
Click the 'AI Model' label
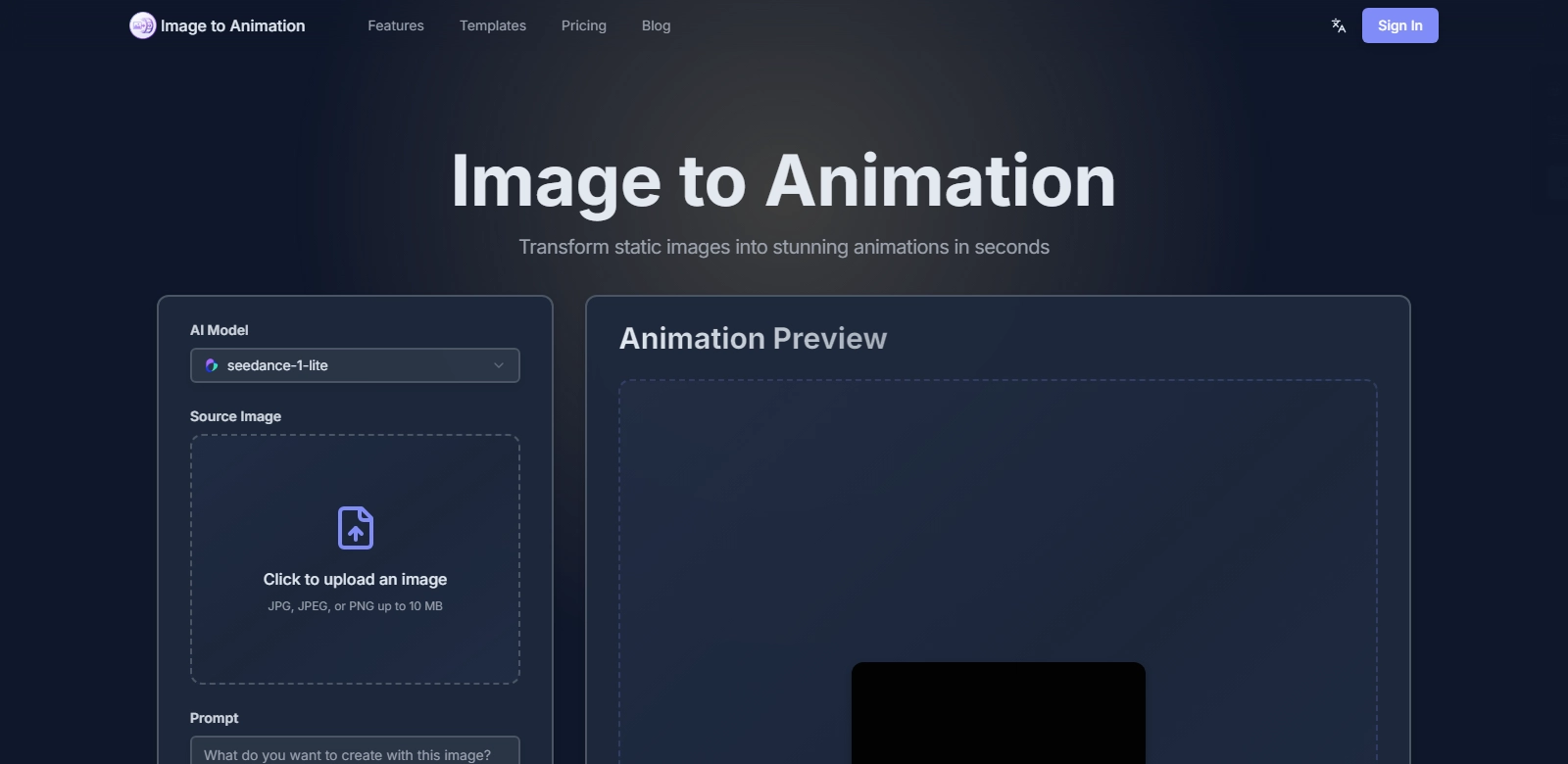pos(220,330)
